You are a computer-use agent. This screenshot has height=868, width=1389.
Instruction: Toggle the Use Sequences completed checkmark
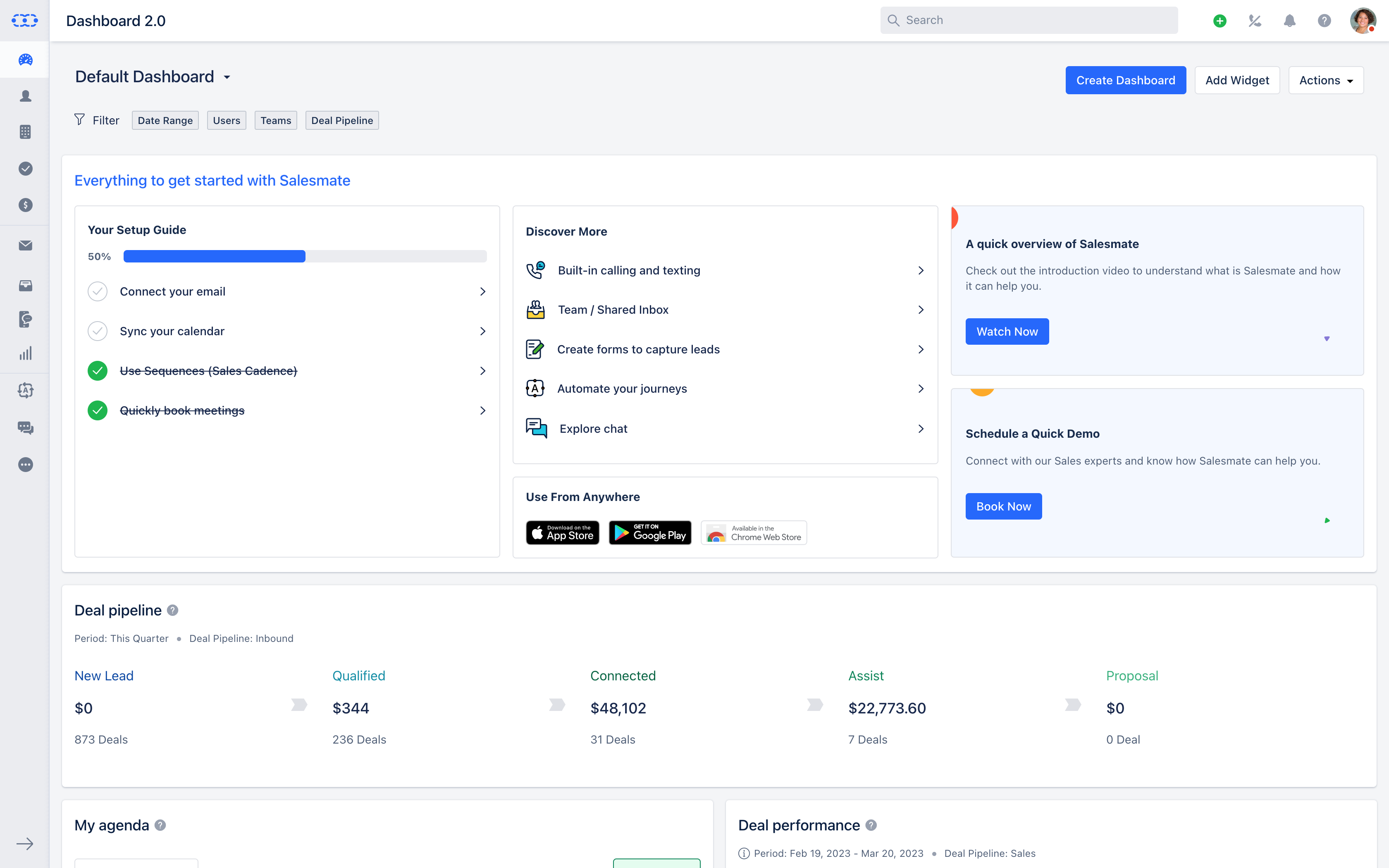pyautogui.click(x=98, y=371)
